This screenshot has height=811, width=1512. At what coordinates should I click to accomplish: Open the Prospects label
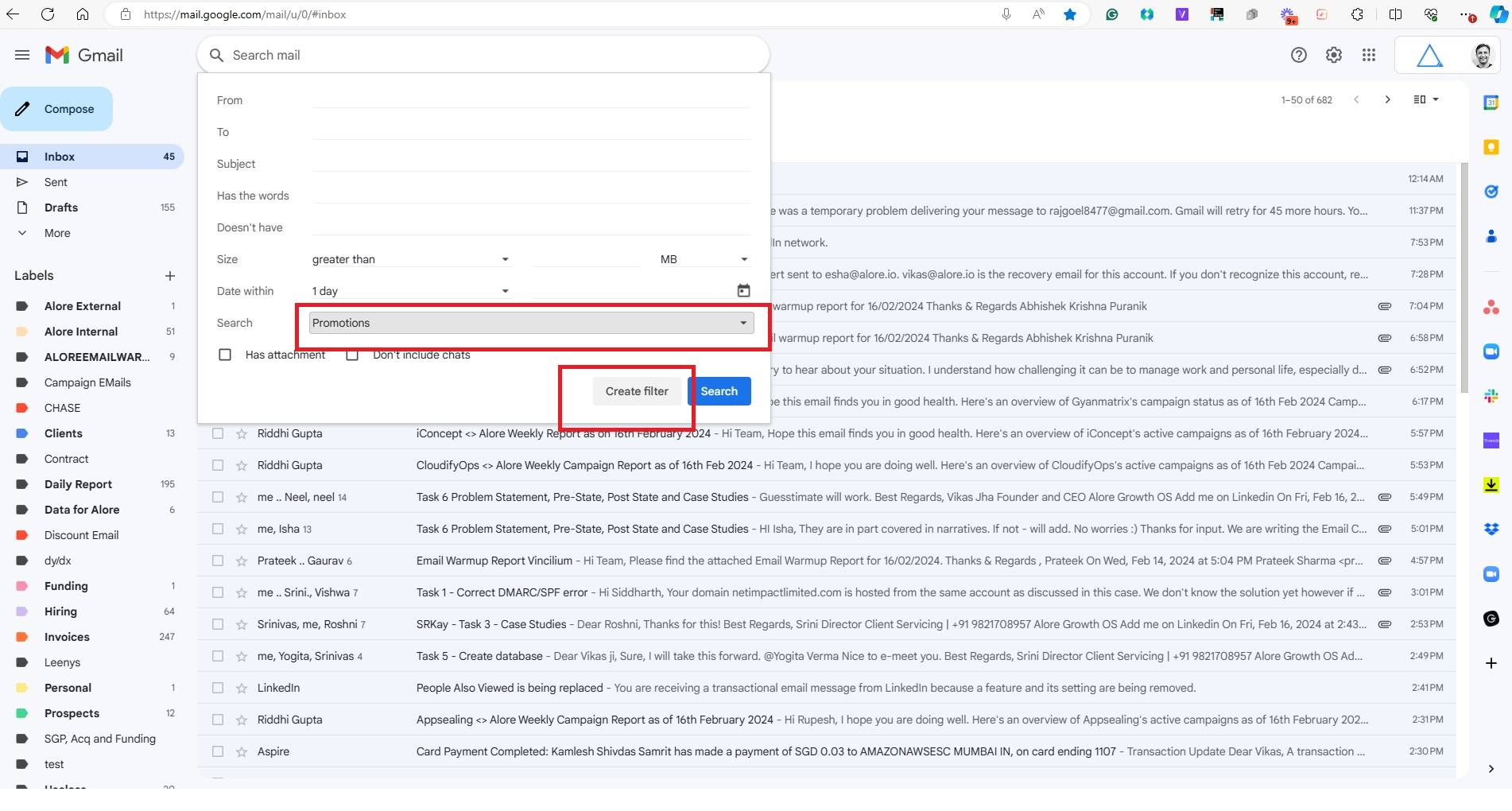tap(72, 713)
